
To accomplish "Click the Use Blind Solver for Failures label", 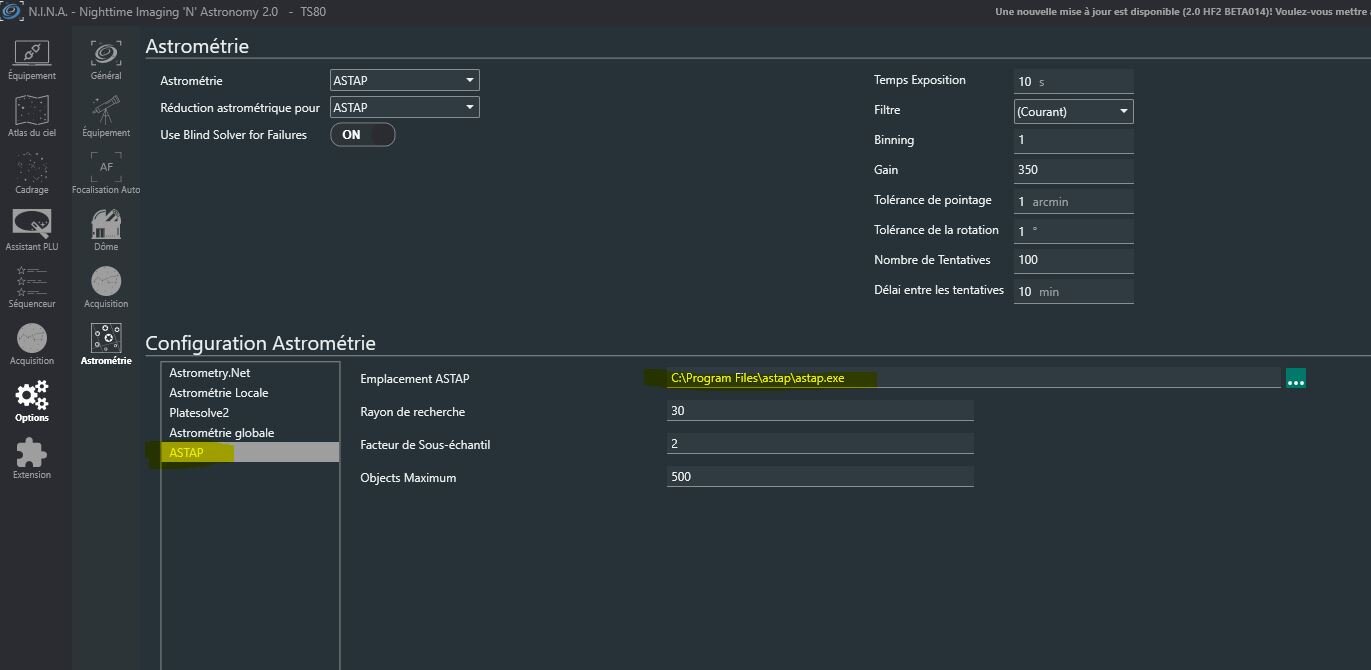I will (234, 134).
